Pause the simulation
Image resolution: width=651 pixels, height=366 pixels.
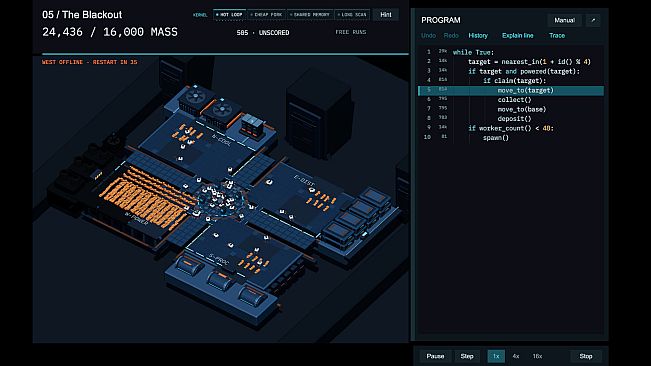pos(435,356)
